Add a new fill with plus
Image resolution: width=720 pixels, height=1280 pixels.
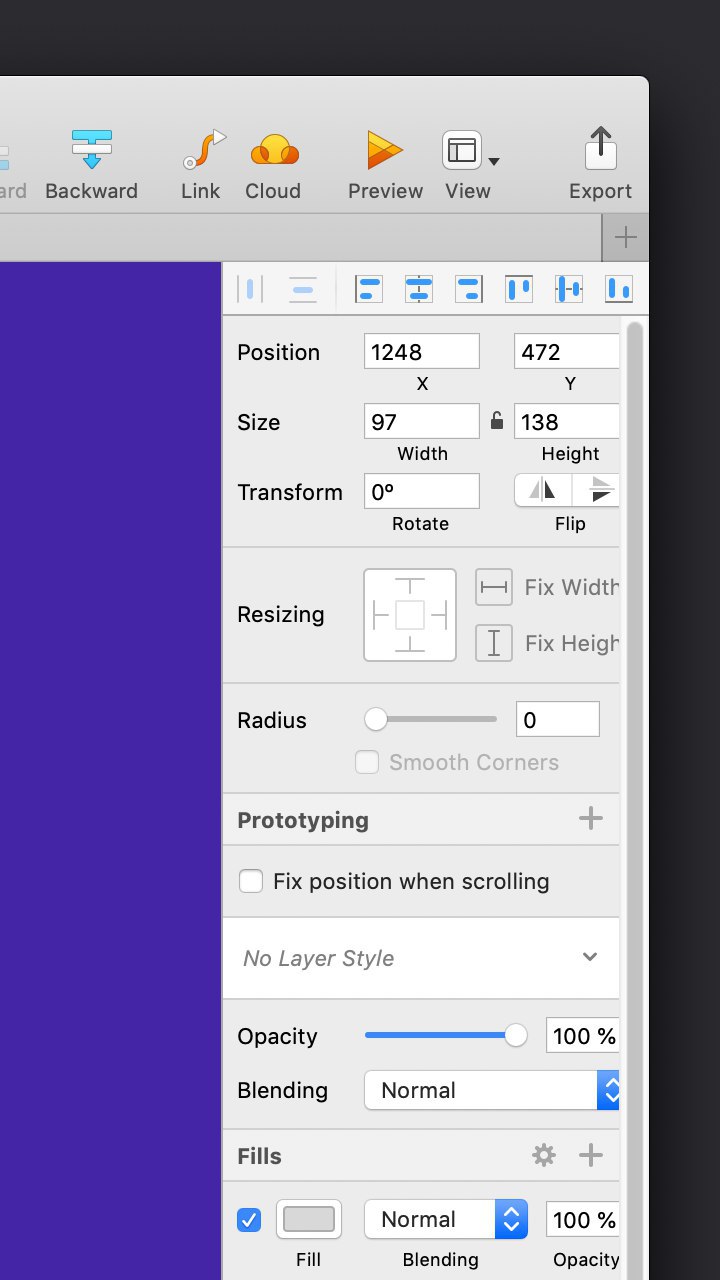coord(591,1156)
